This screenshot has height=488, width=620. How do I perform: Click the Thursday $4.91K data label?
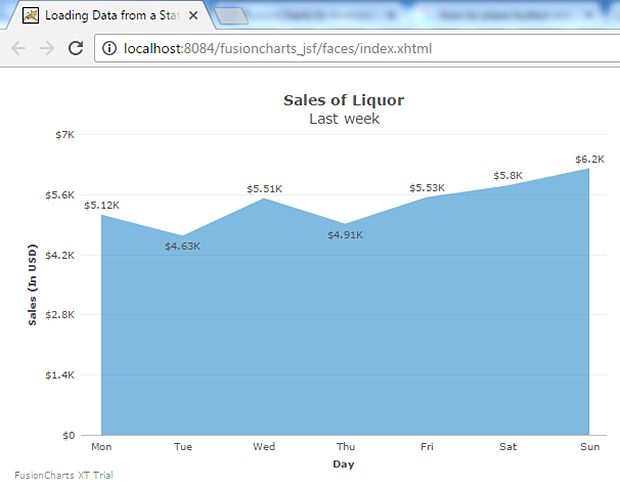(345, 235)
